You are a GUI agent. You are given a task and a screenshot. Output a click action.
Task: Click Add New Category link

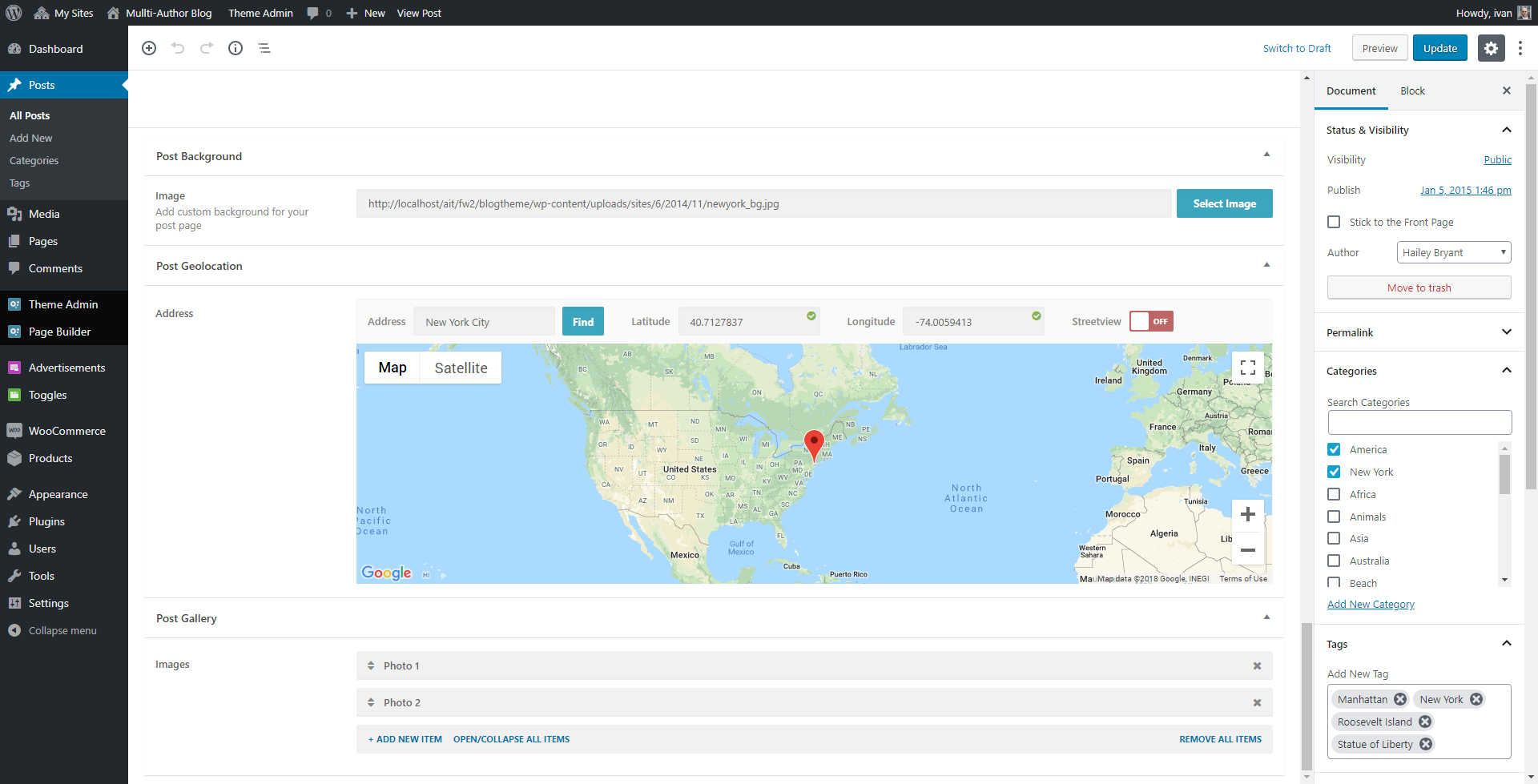[1371, 604]
